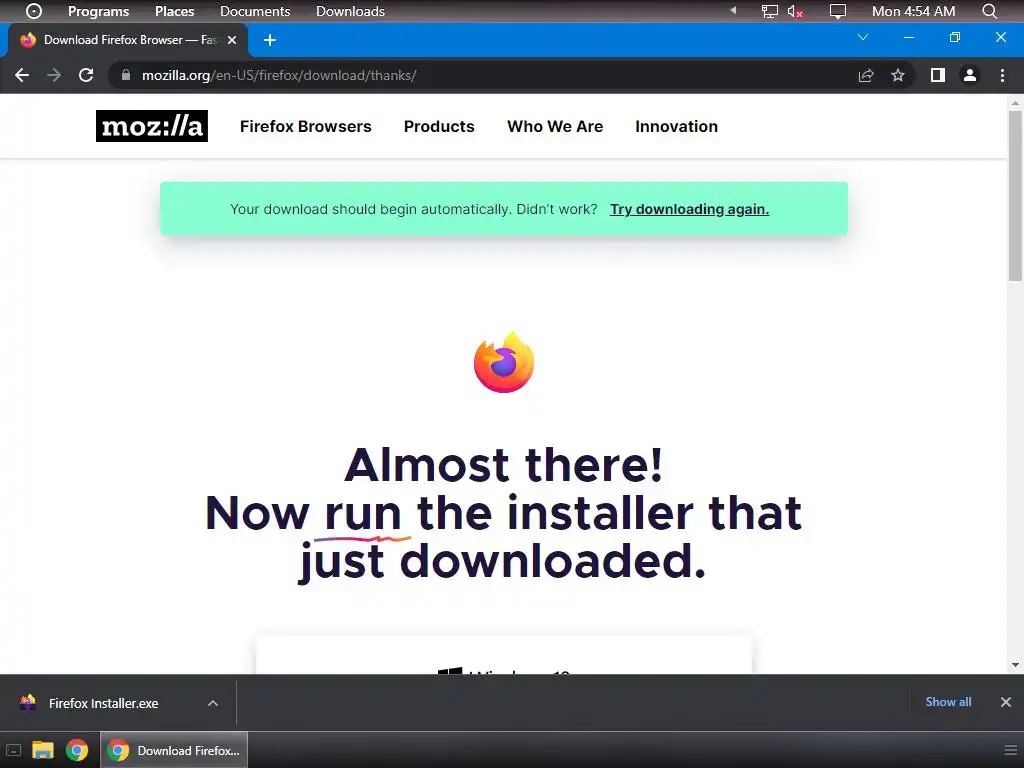
Task: View site info via the lock icon
Action: 126,75
